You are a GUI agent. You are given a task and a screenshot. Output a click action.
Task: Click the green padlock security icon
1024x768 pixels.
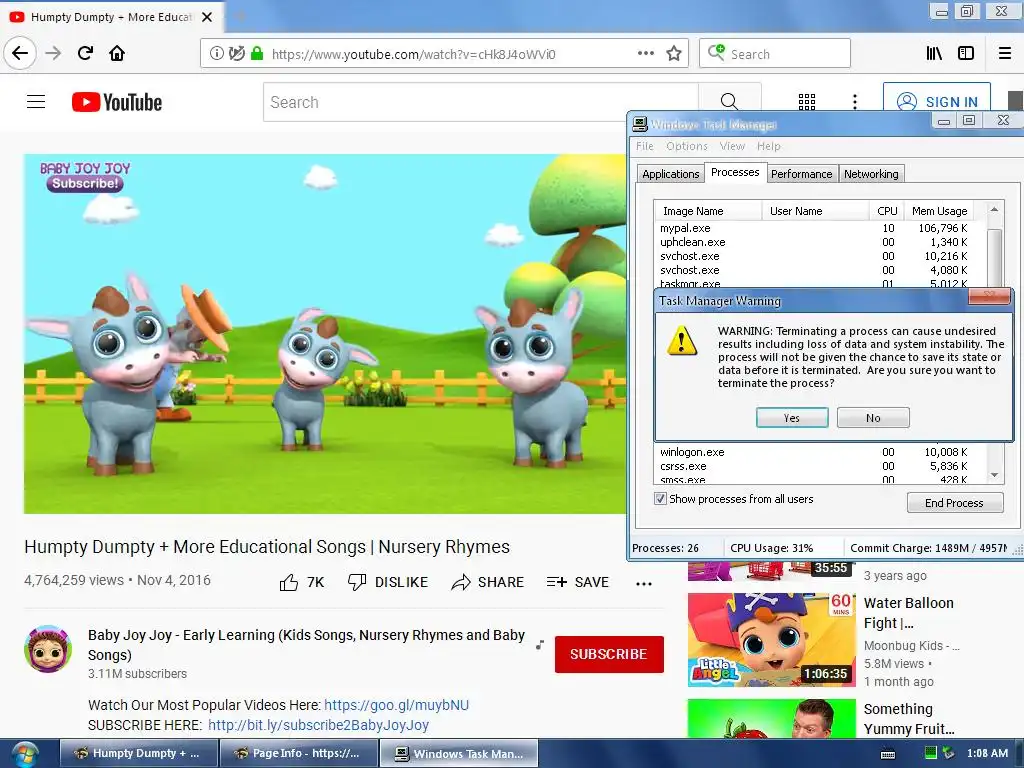click(257, 54)
